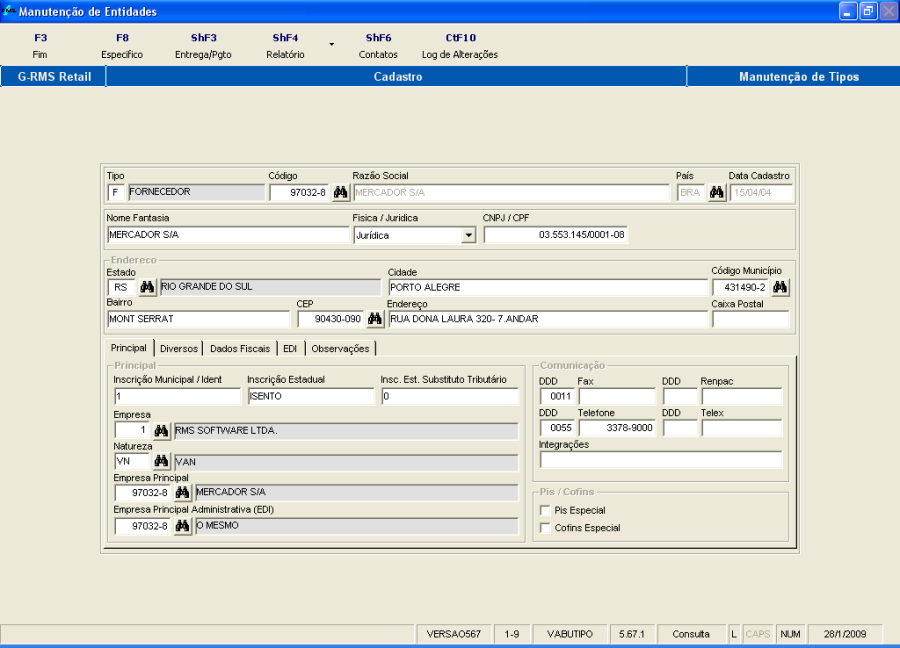Click the Telefone DDD field 0055
The width and height of the screenshot is (900, 648).
pos(557,428)
